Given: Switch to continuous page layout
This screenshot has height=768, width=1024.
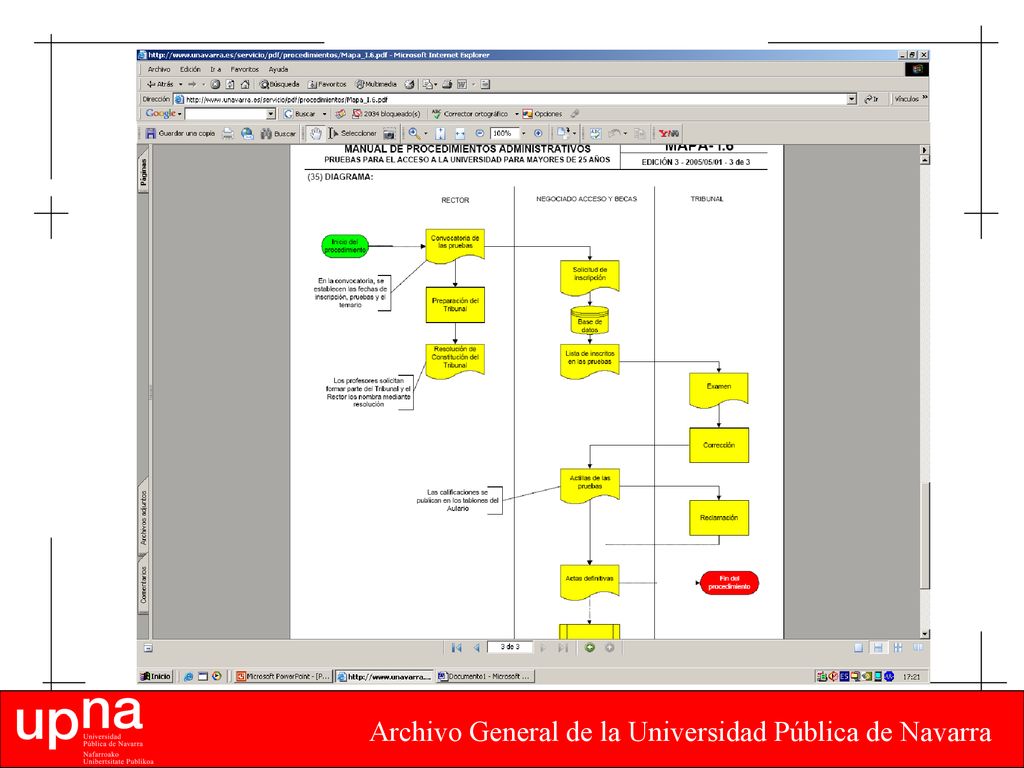Looking at the screenshot, I should (x=878, y=648).
